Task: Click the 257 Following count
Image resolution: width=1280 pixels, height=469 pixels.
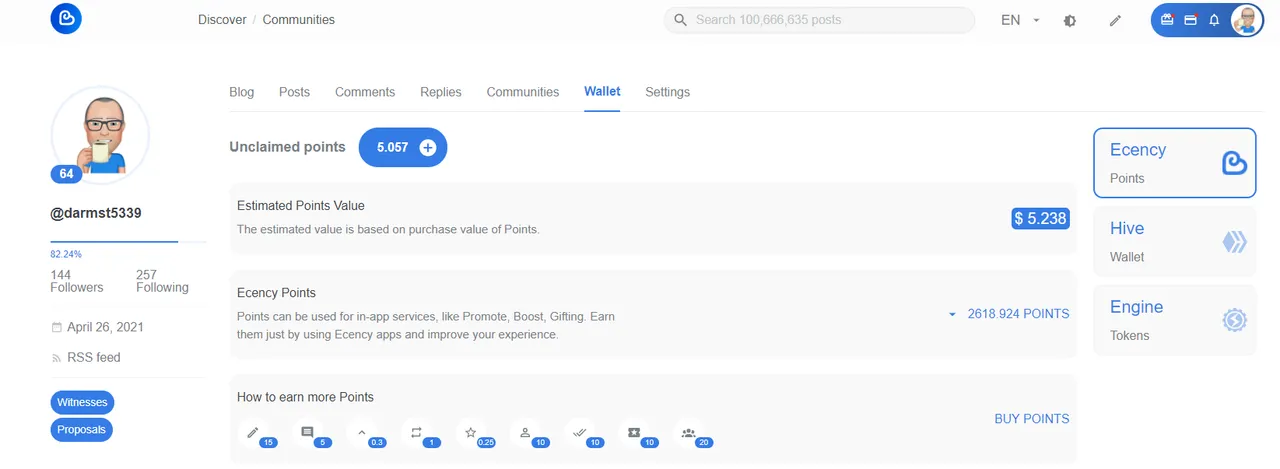Action: (x=162, y=281)
